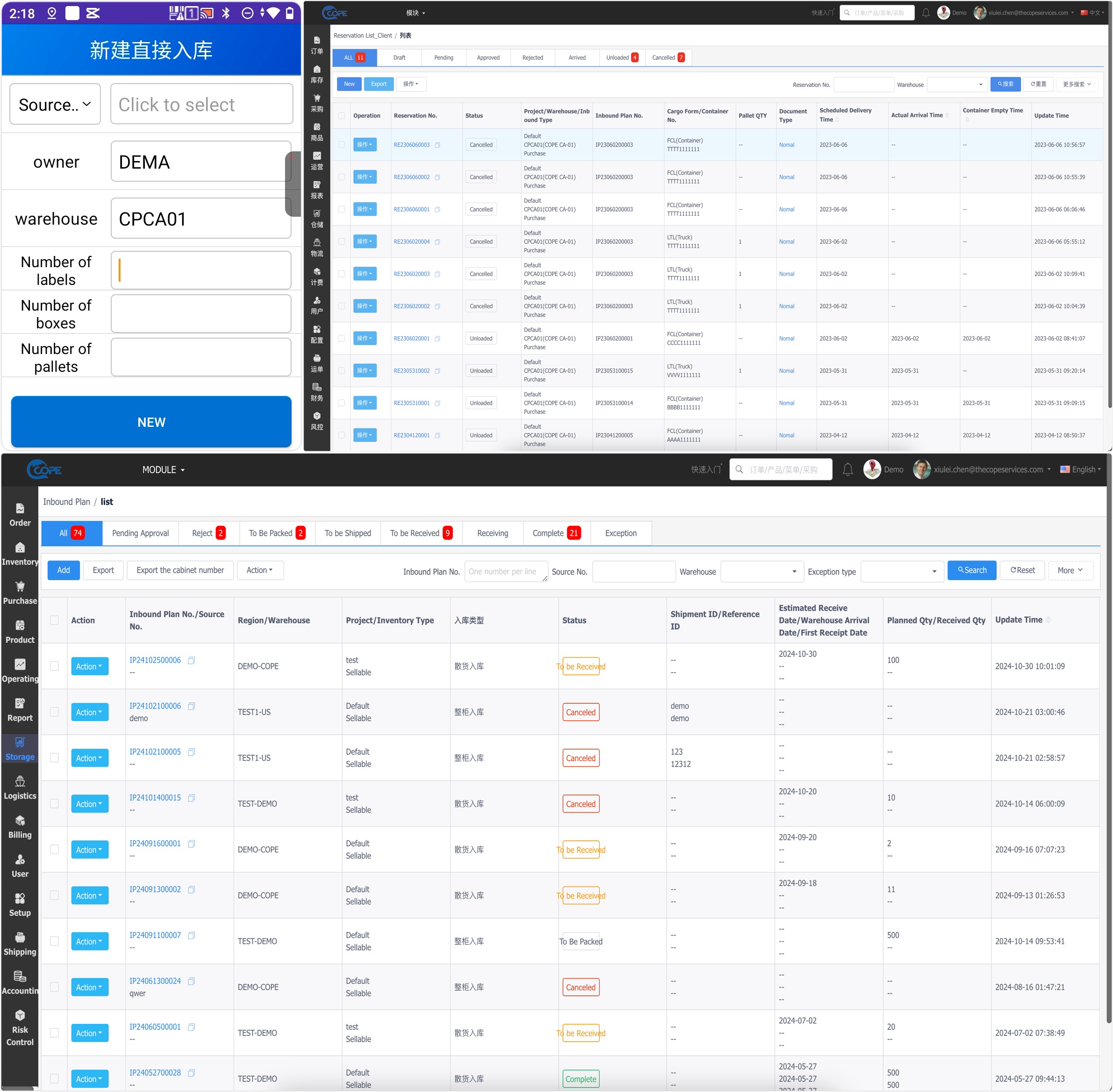Viewport: 1113px width, 1092px height.
Task: Click the Shipping sidebar icon
Action: click(x=20, y=938)
